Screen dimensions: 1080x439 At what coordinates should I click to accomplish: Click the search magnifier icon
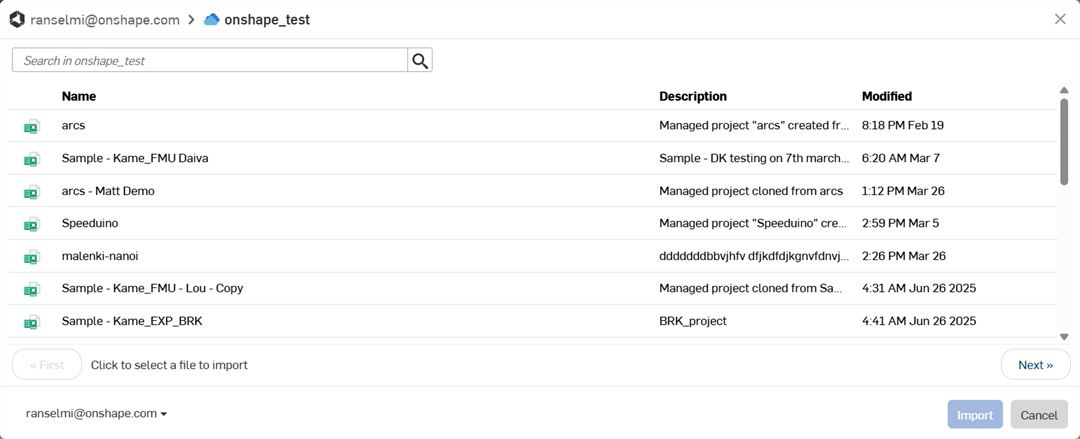tap(419, 60)
